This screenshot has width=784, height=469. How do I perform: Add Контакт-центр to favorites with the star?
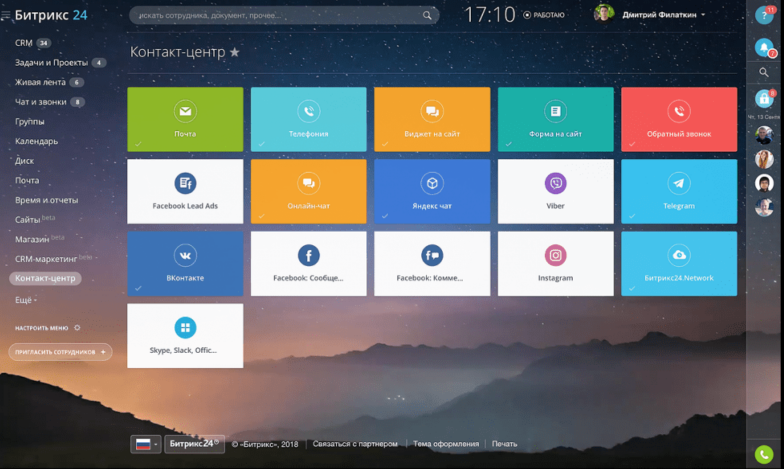tap(234, 52)
